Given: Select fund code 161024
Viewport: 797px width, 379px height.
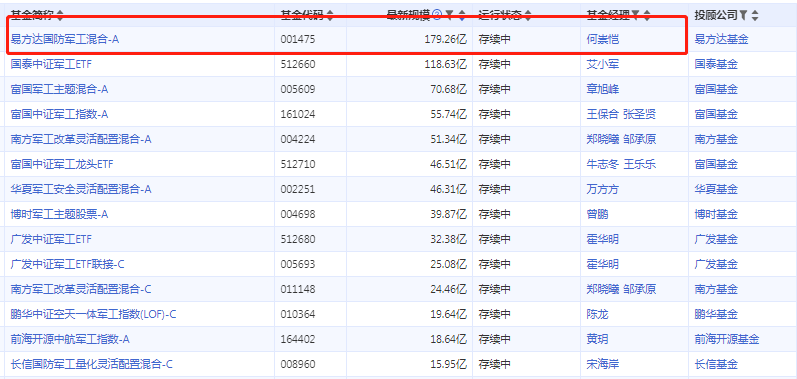Looking at the screenshot, I should pyautogui.click(x=298, y=114).
